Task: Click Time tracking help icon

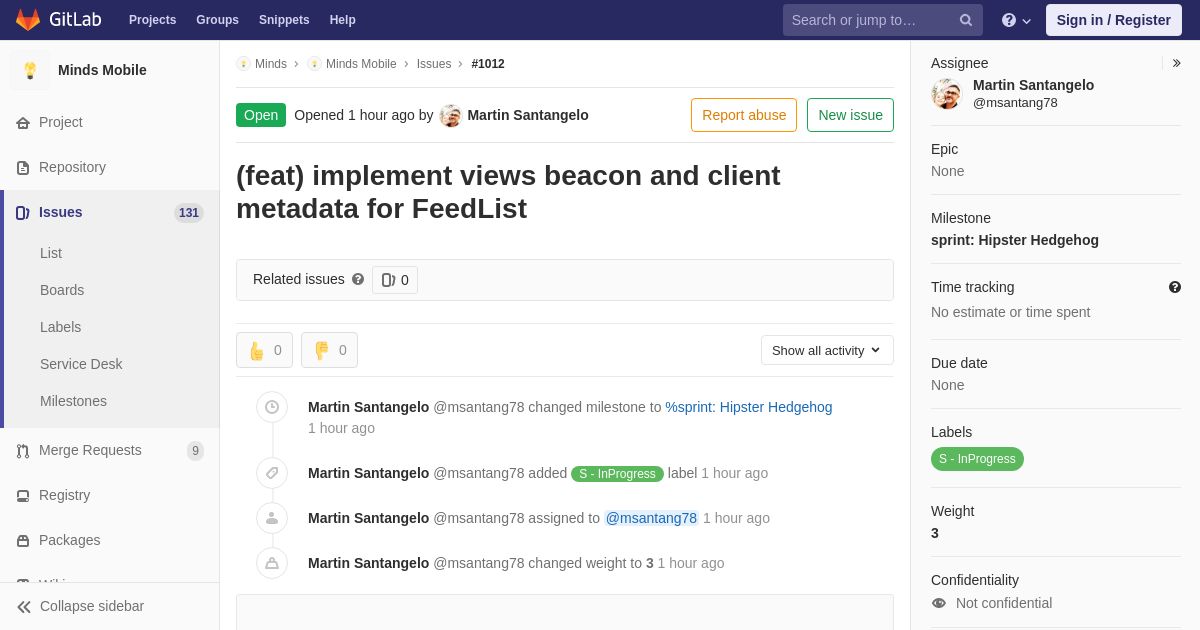Action: [1175, 287]
